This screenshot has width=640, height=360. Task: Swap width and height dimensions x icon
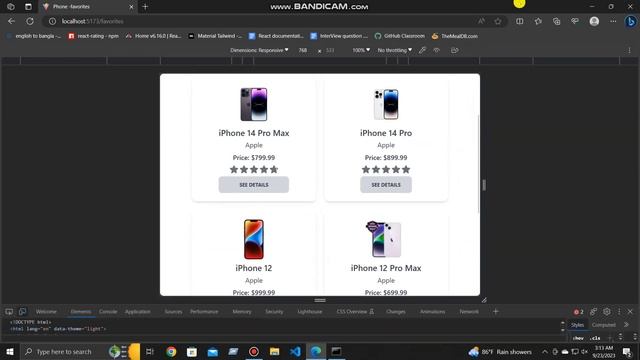(319, 51)
